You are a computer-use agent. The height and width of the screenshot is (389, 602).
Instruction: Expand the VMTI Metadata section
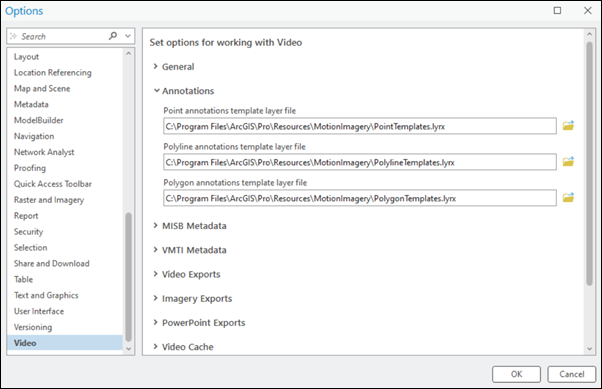point(155,250)
